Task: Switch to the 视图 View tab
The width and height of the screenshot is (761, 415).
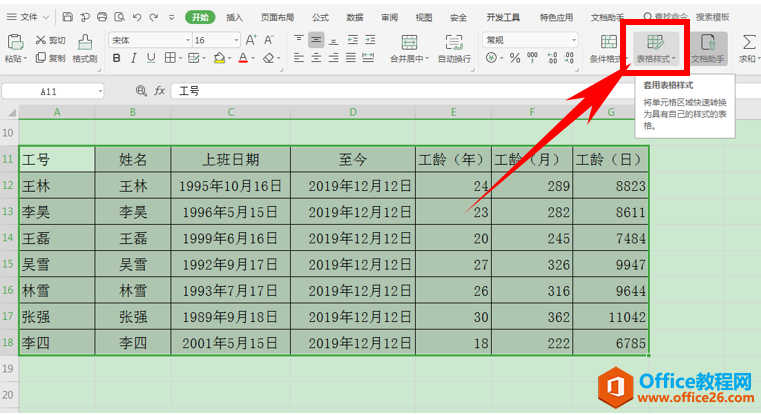Action: pyautogui.click(x=424, y=17)
